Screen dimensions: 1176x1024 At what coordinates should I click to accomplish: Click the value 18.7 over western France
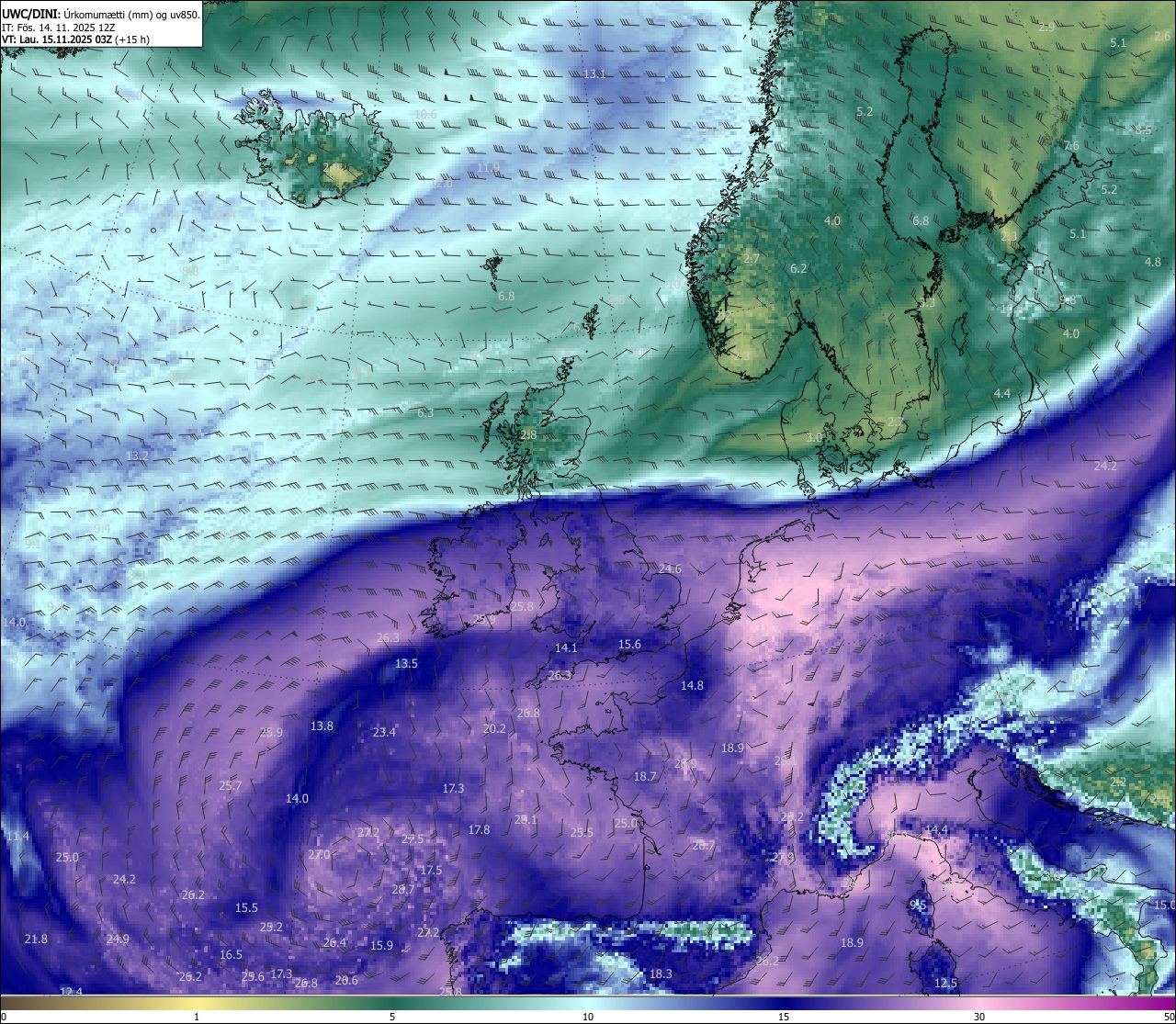click(x=645, y=777)
